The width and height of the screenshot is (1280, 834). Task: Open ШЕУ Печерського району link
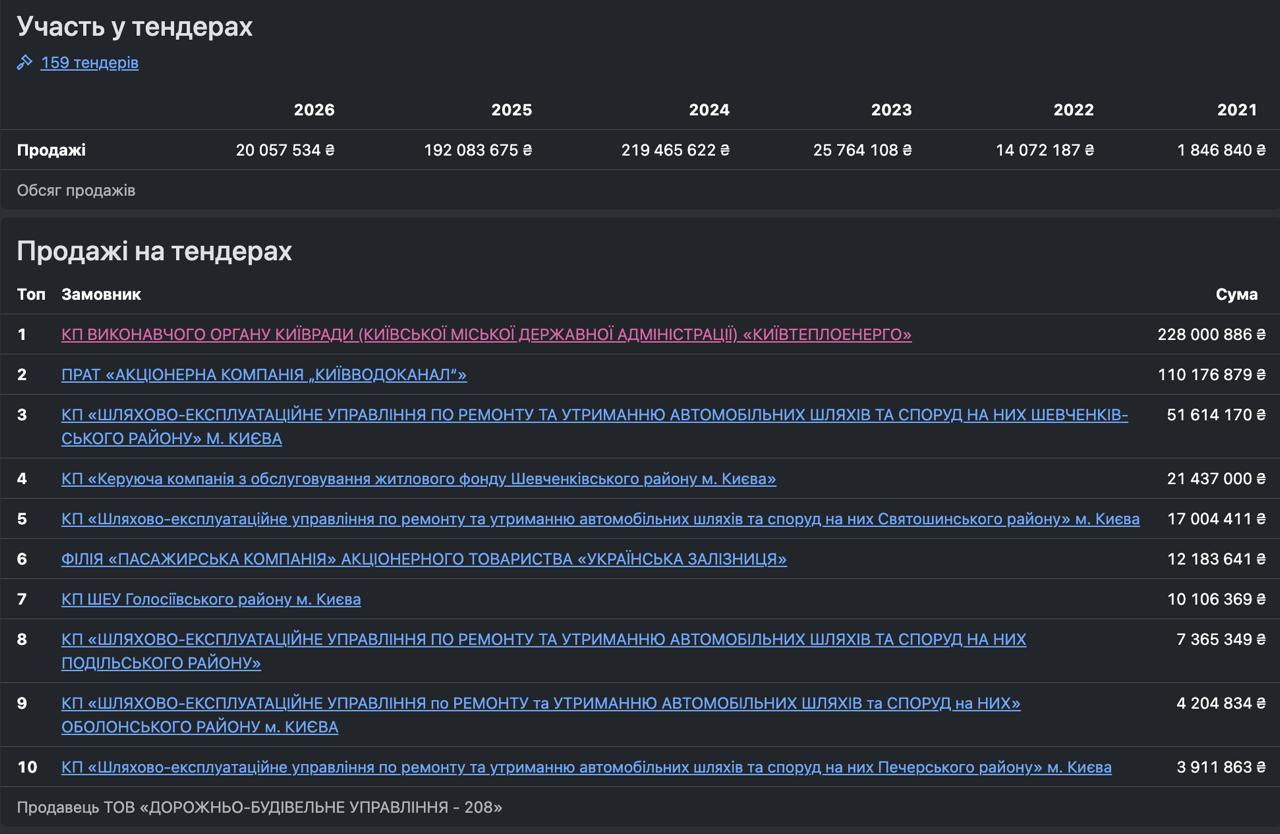(x=586, y=767)
